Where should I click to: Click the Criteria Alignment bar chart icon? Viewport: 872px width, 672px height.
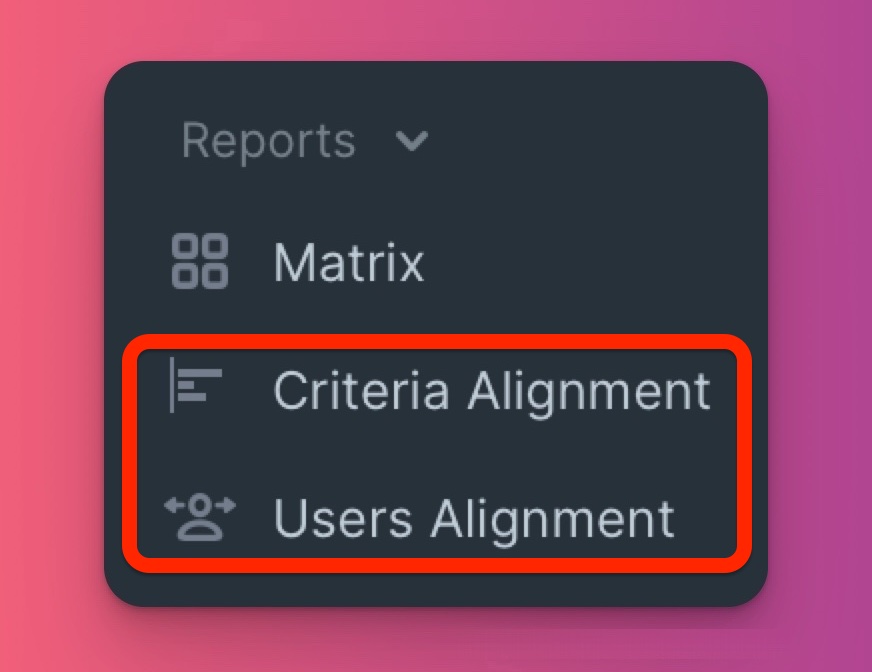pos(196,385)
